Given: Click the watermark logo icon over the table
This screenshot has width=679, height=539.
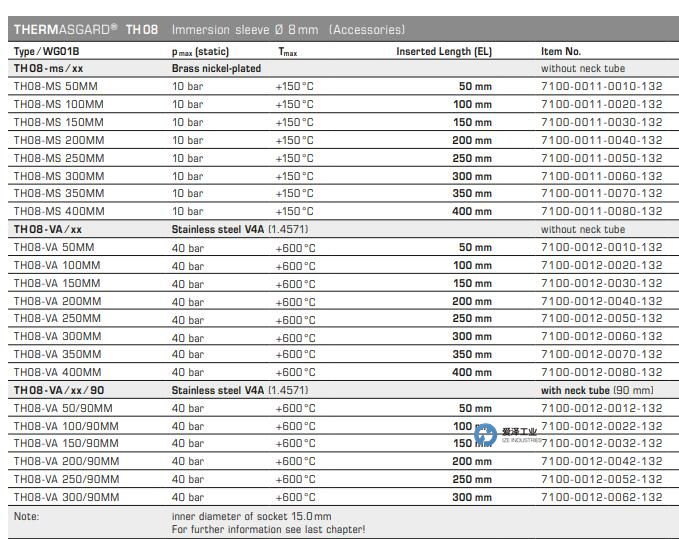Looking at the screenshot, I should [486, 434].
